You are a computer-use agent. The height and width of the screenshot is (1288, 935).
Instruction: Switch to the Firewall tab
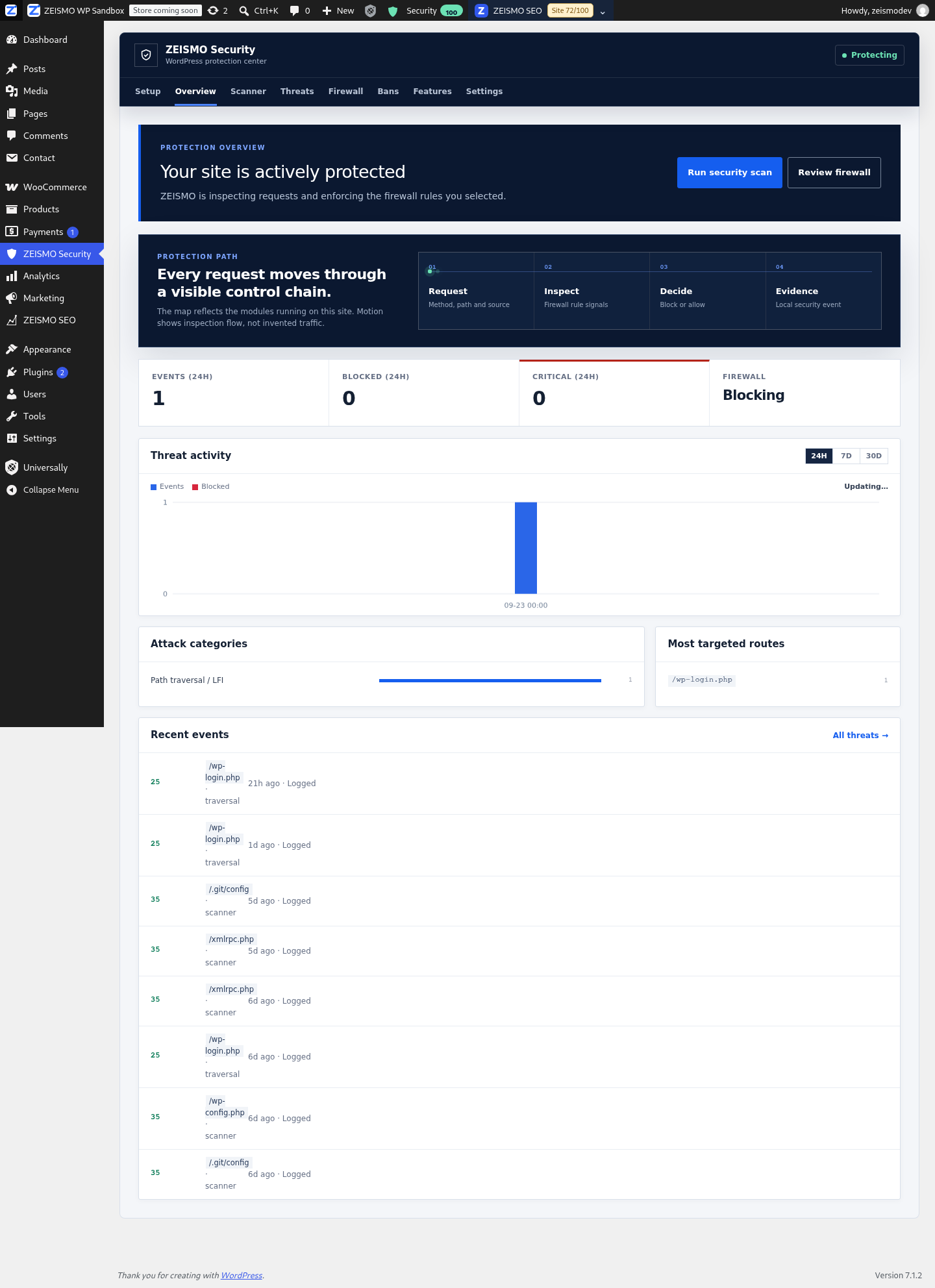(x=345, y=92)
